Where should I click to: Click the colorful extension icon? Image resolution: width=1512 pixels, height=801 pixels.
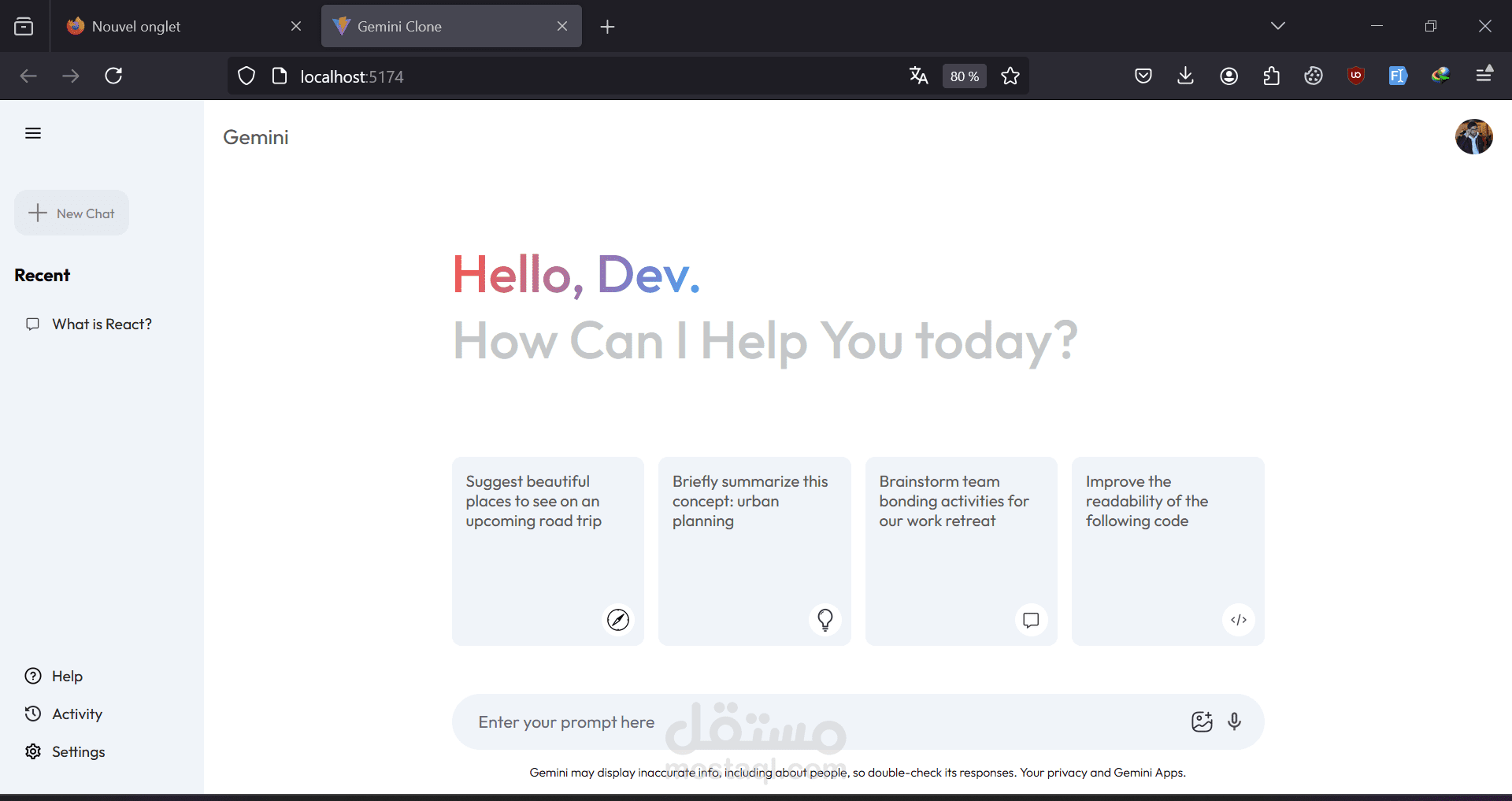[x=1440, y=76]
